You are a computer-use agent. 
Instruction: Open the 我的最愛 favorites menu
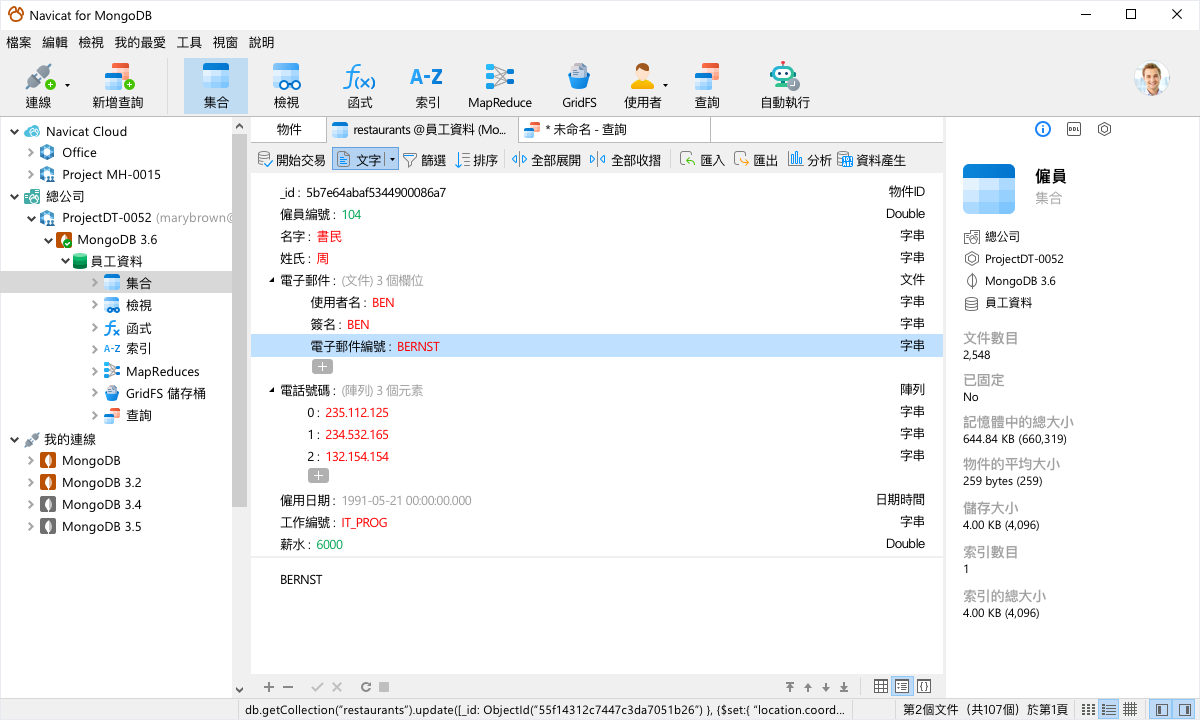[140, 42]
